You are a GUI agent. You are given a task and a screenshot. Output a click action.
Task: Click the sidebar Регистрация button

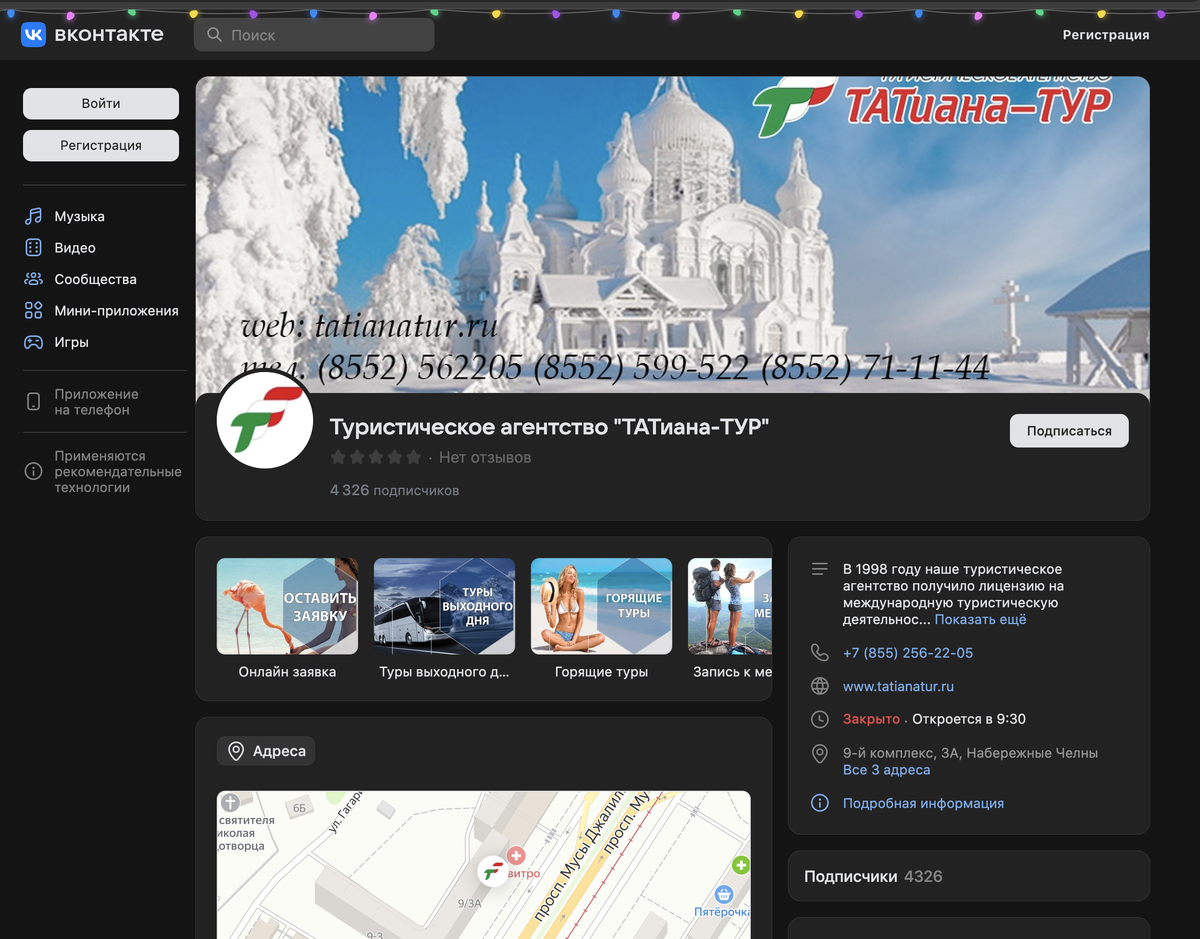pos(101,145)
